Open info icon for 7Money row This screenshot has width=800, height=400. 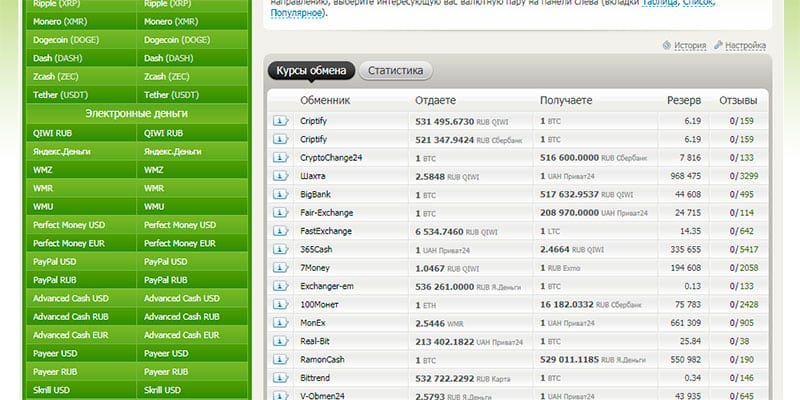point(280,268)
